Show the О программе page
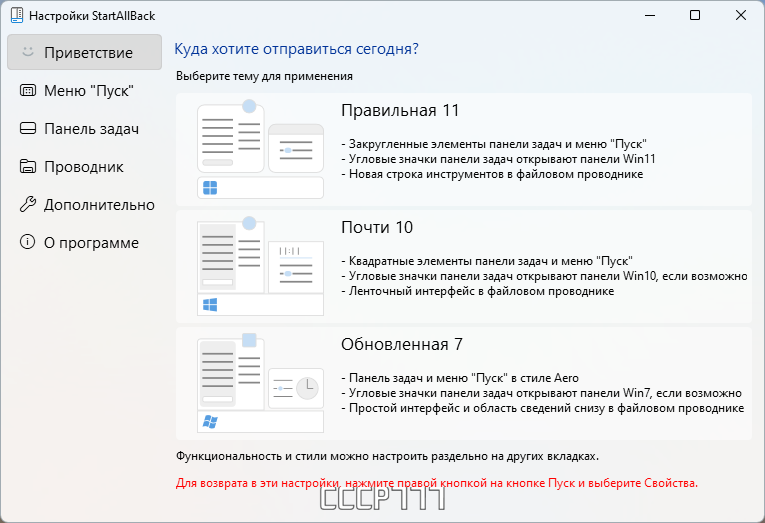The image size is (765, 523). [84, 242]
